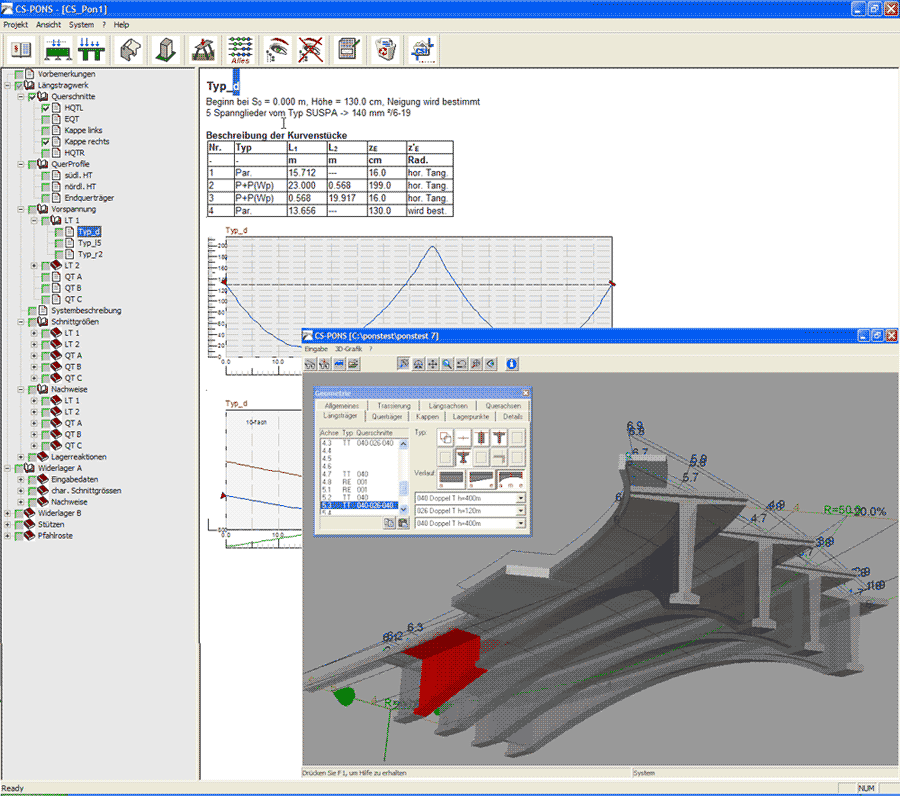
Task: Select the magnifier zoom tool in 3D toolbar
Action: point(447,364)
